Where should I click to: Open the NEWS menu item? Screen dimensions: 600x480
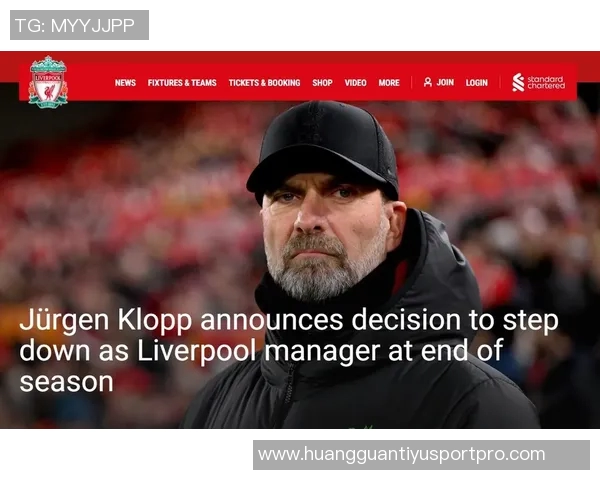(125, 83)
